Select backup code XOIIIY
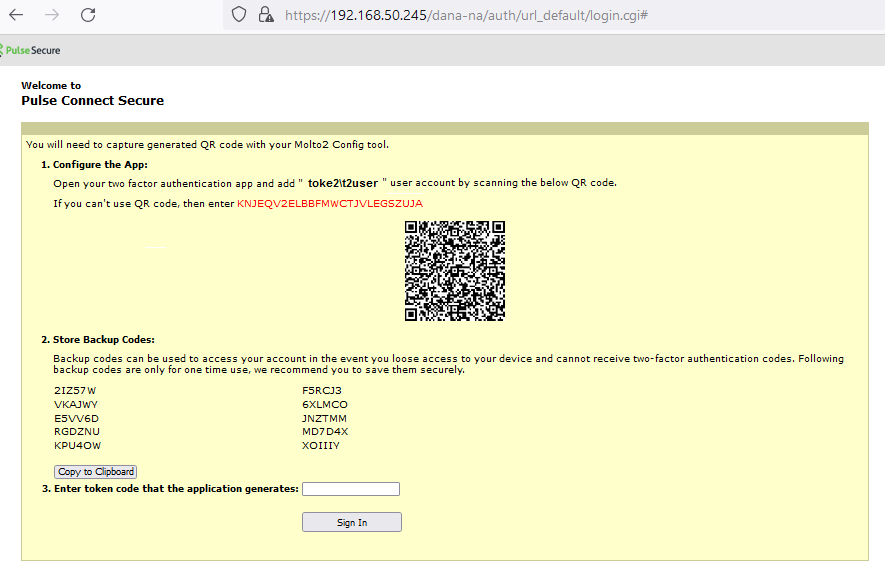This screenshot has width=885, height=571. [321, 446]
